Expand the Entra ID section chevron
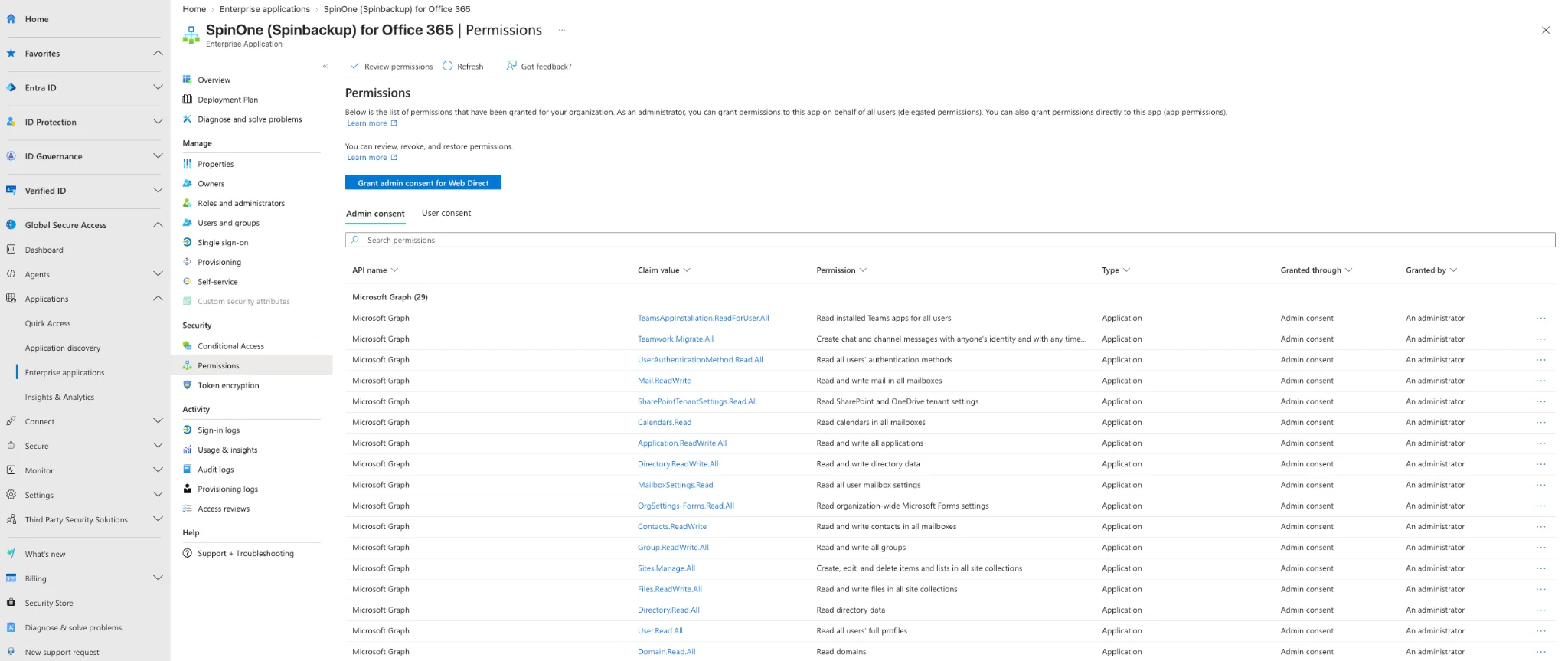1568x661 pixels. 158,87
